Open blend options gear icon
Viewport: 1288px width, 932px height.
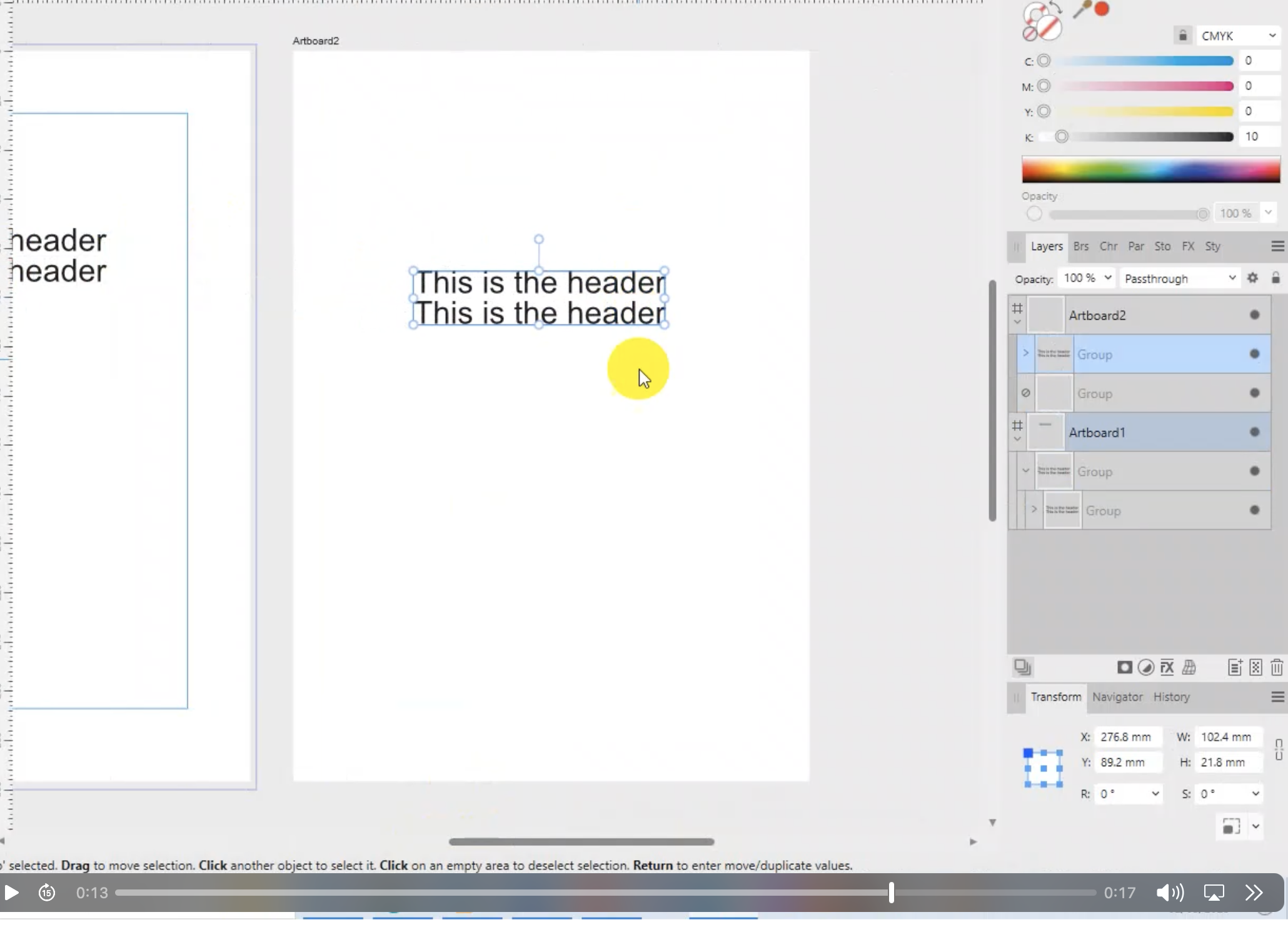(x=1252, y=278)
